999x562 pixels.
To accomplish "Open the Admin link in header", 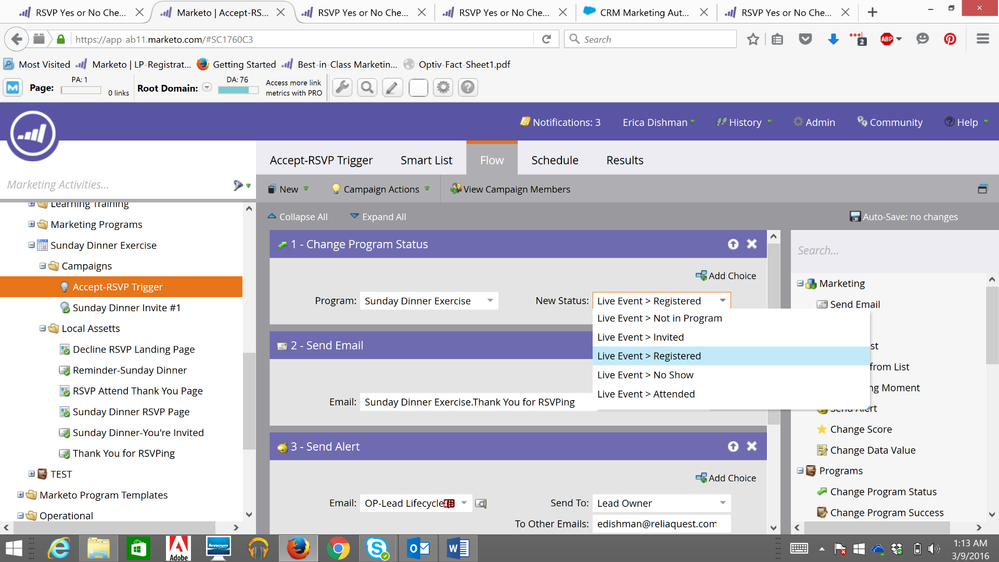I will 814,122.
